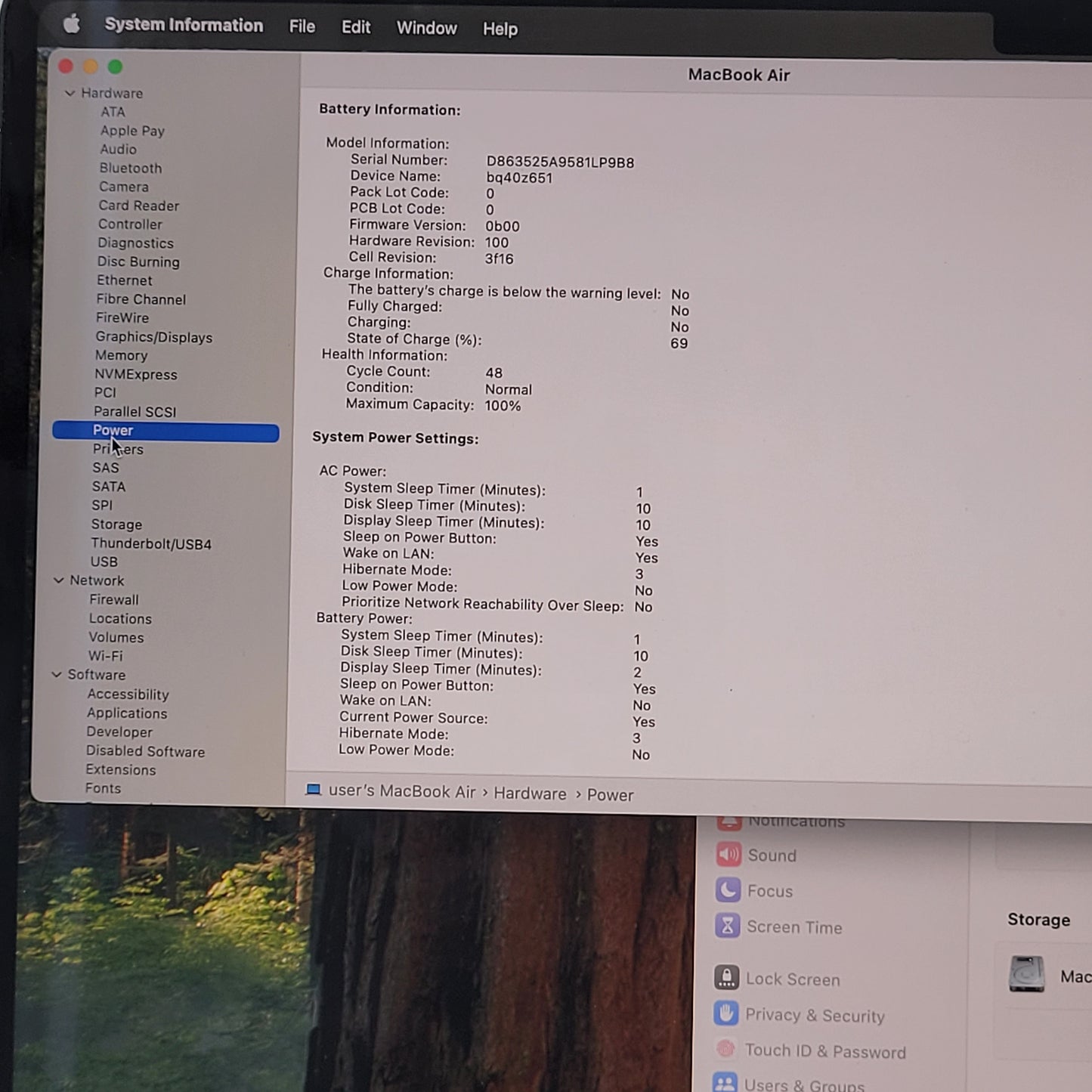Select Firewall under Network
This screenshot has height=1092, width=1092.
(x=114, y=600)
